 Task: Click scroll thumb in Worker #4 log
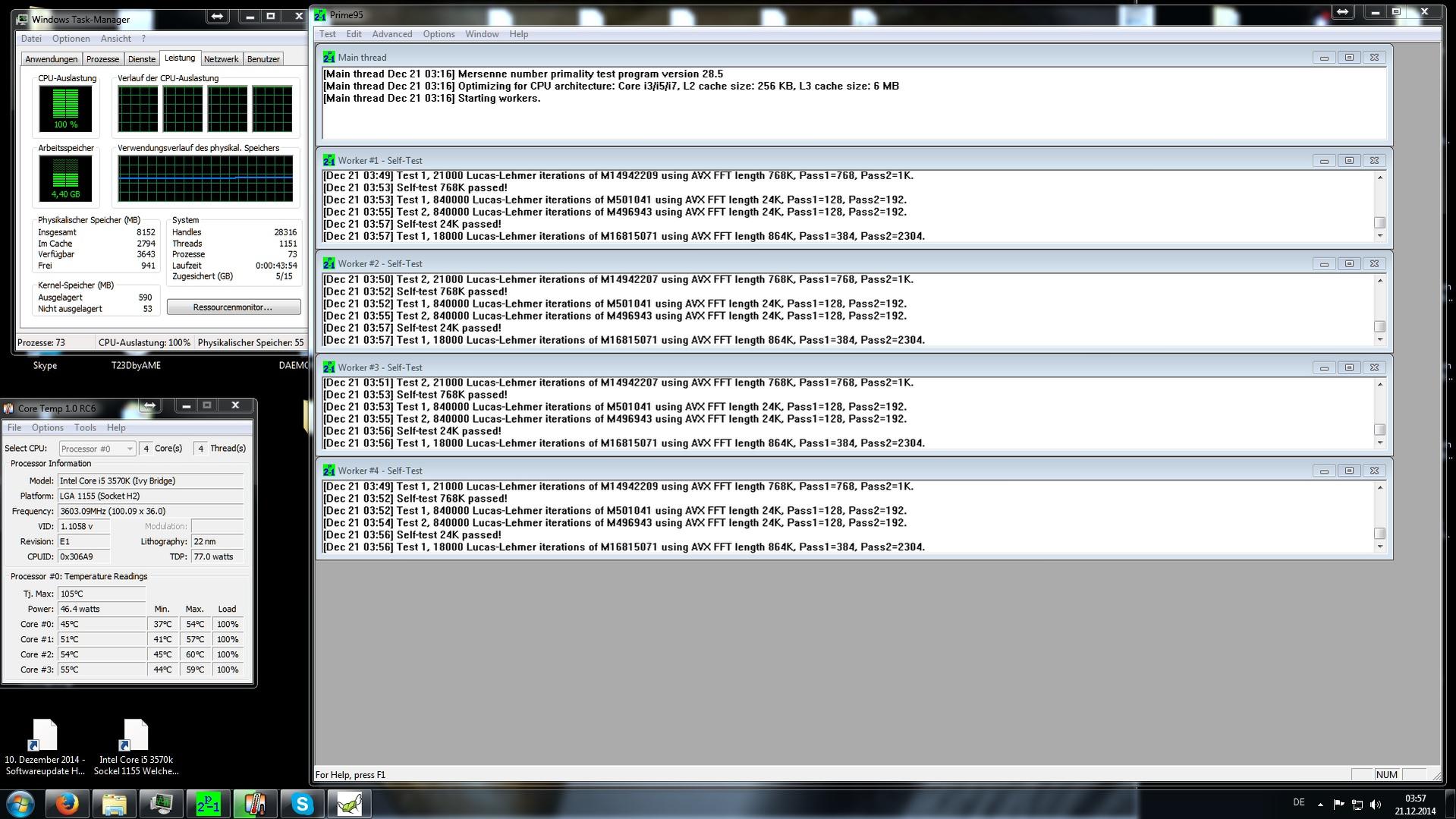coord(1379,534)
